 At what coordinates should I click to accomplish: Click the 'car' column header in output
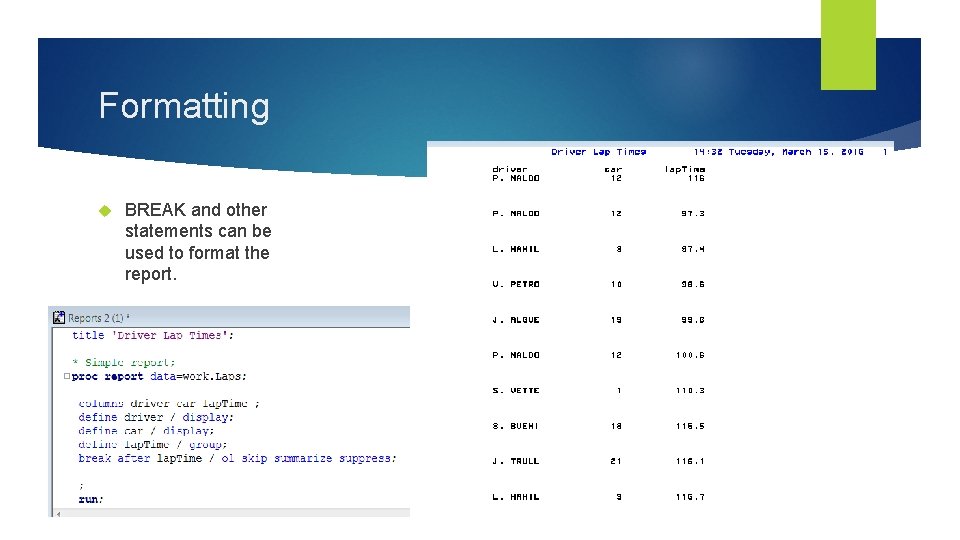[613, 169]
